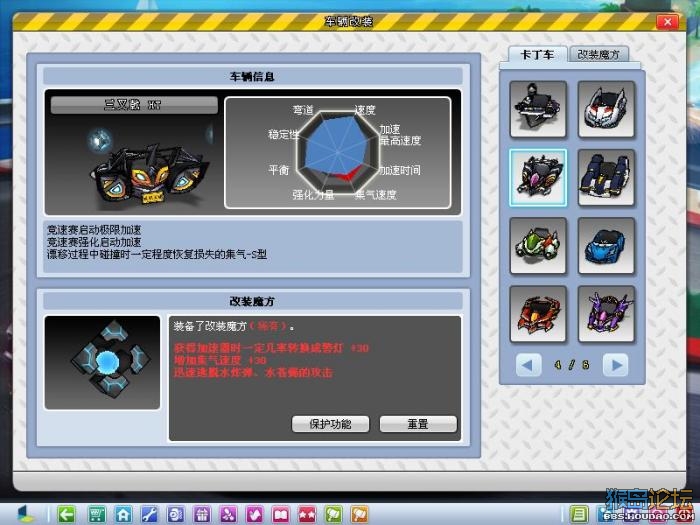
Task: Click the computer icon at toolbar start
Action: tap(26, 514)
